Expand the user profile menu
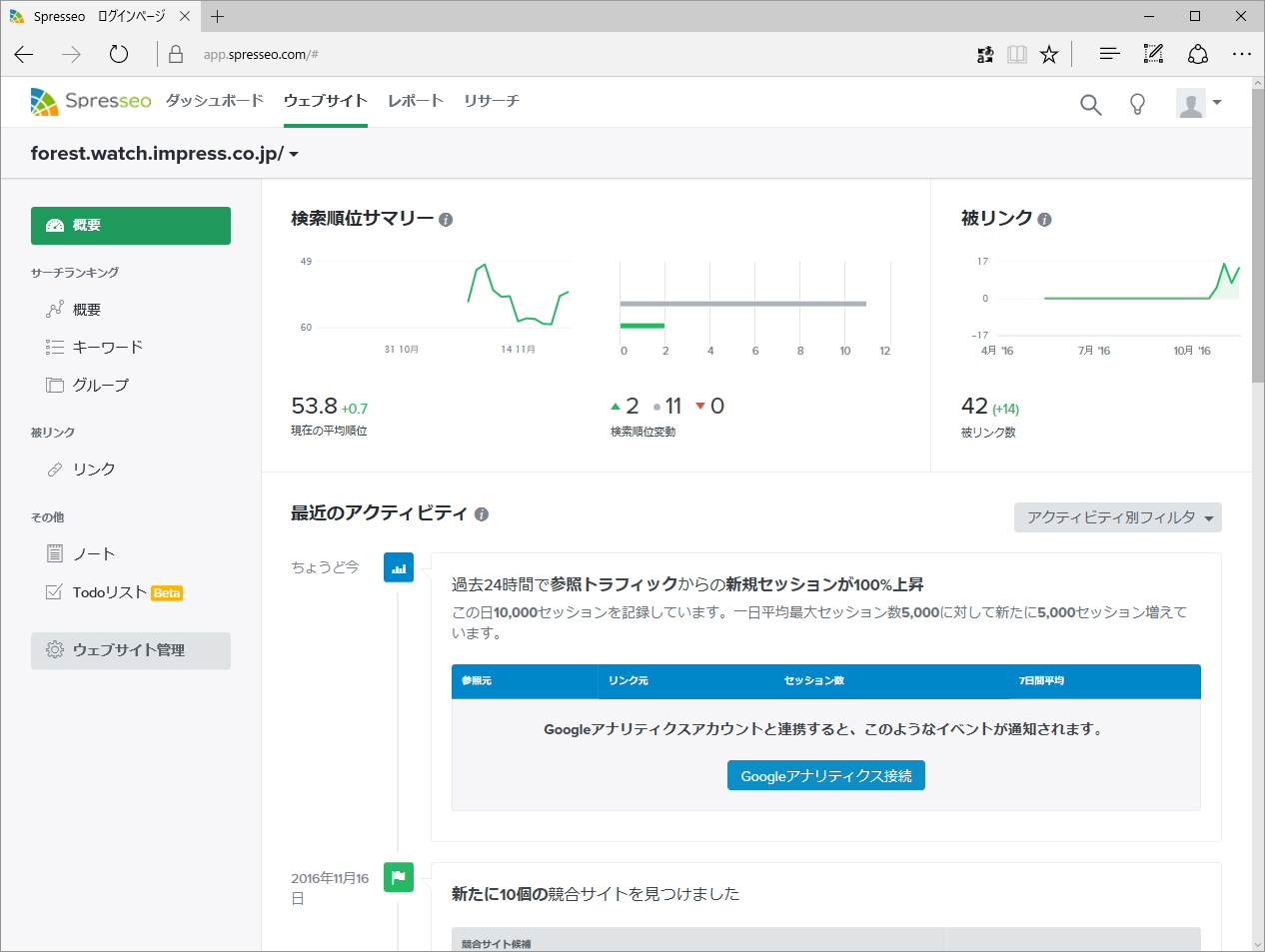This screenshot has width=1265, height=952. click(x=1200, y=103)
